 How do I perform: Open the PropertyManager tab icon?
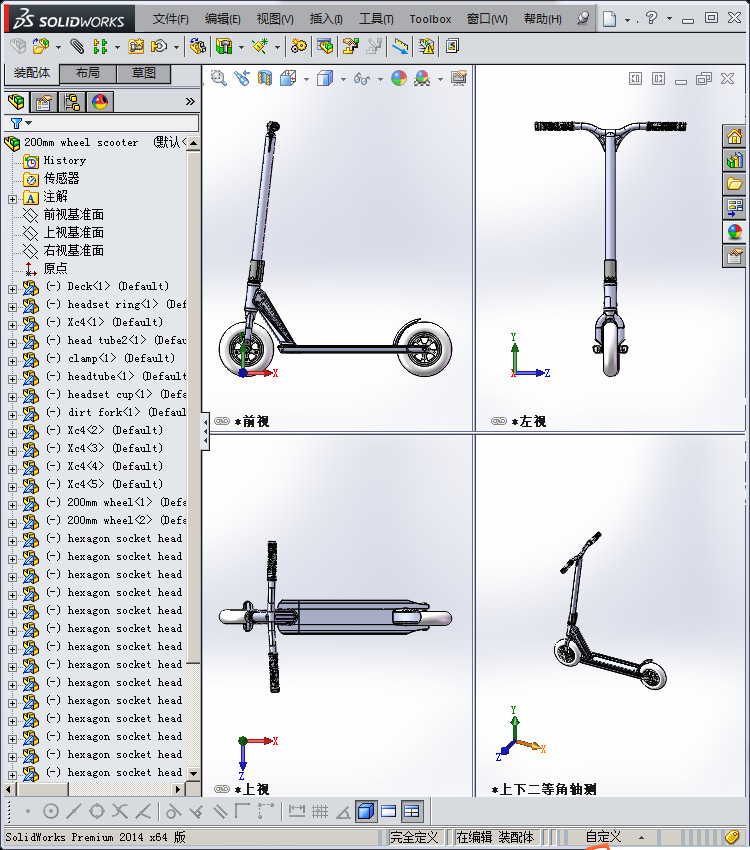43,101
